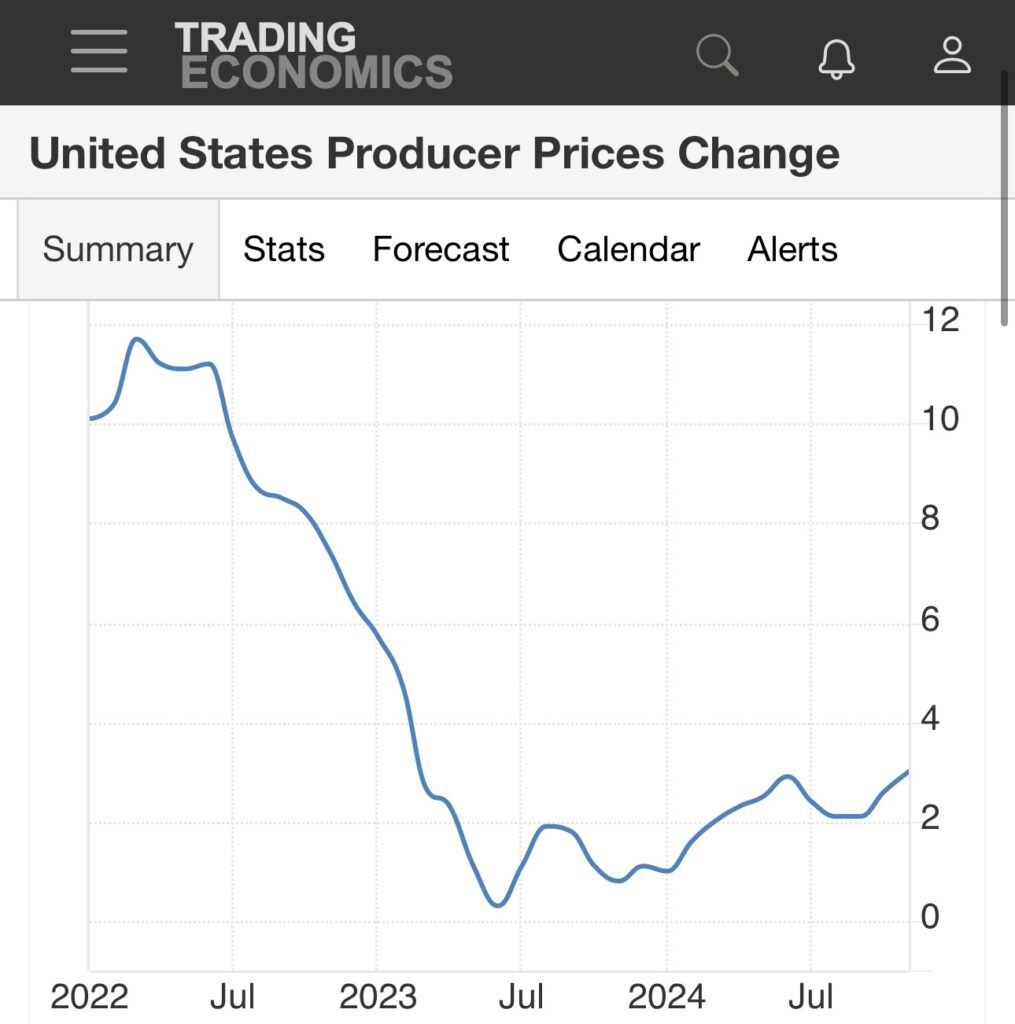
Task: Click the chart line's highest peak in 2022
Action: 137,340
